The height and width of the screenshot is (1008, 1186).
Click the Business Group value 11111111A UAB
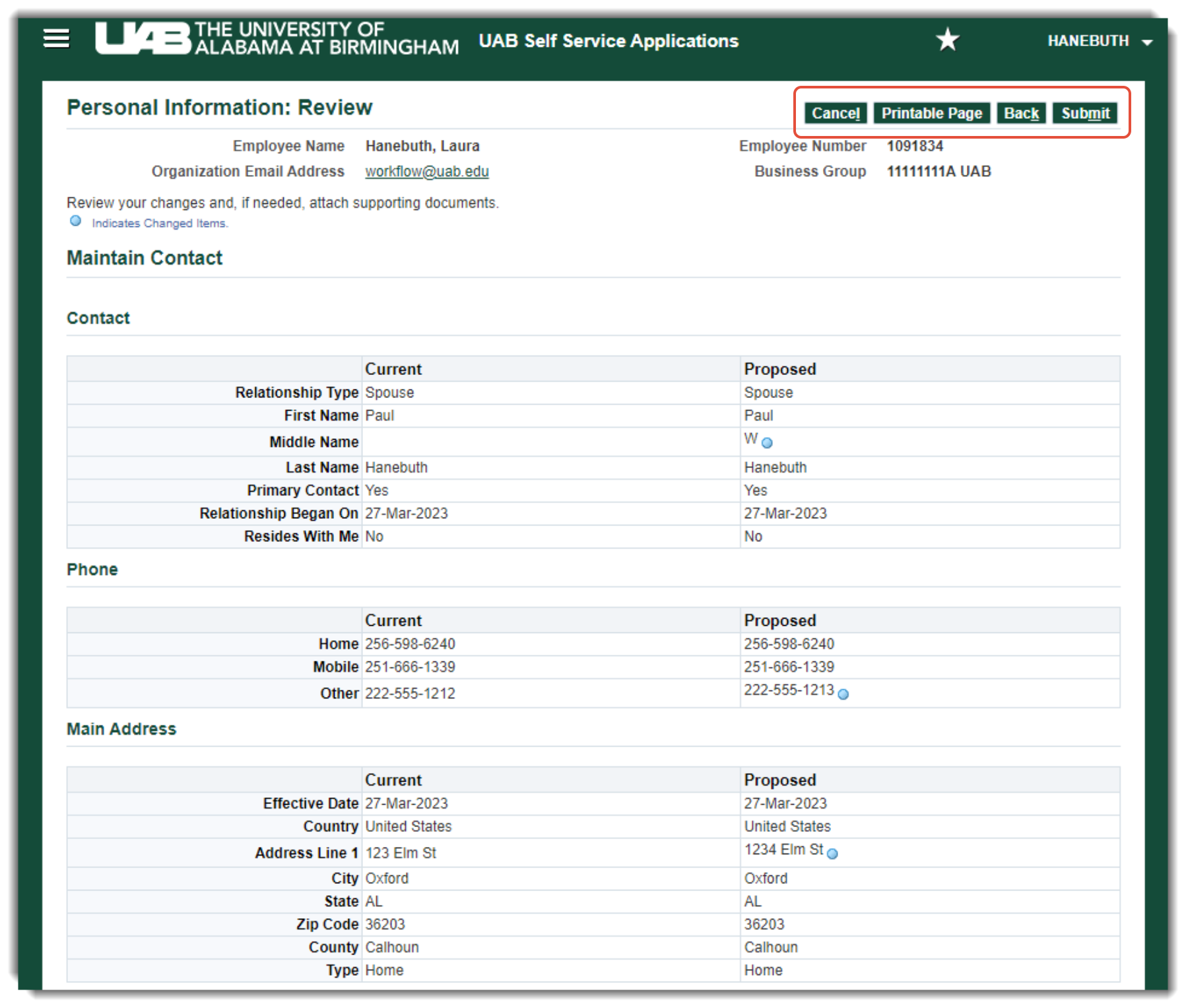[939, 172]
